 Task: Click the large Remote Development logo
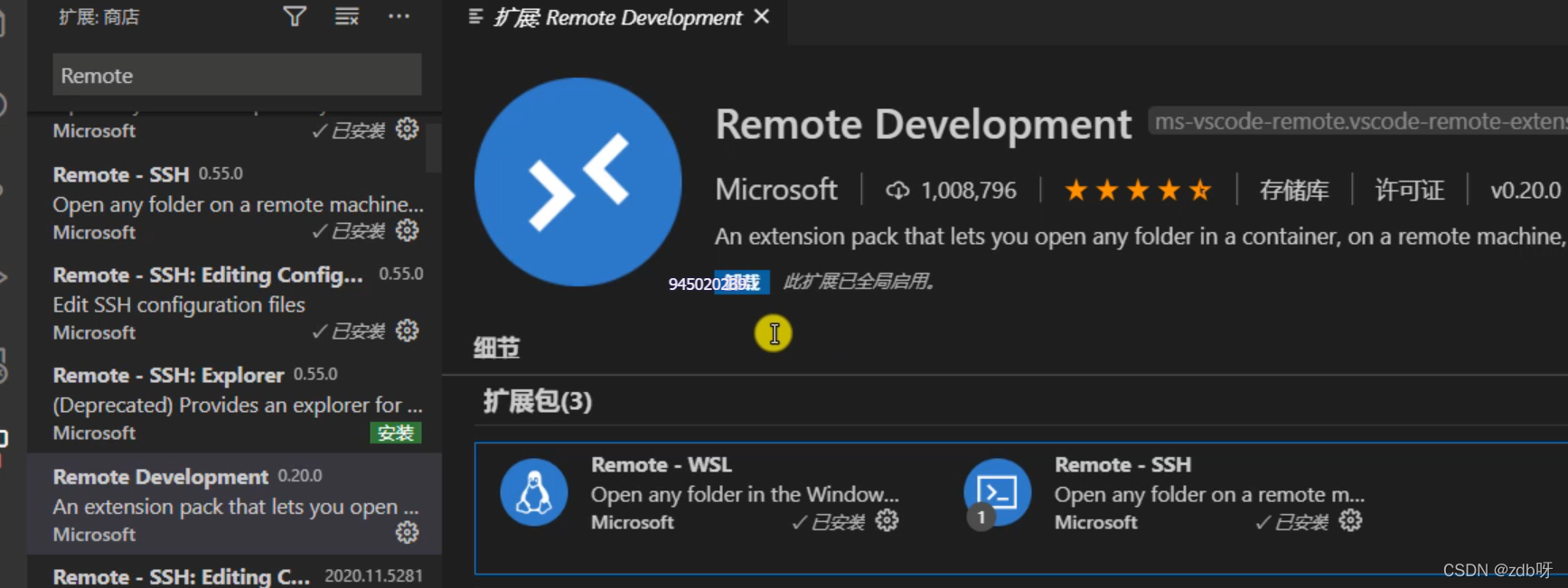[578, 182]
